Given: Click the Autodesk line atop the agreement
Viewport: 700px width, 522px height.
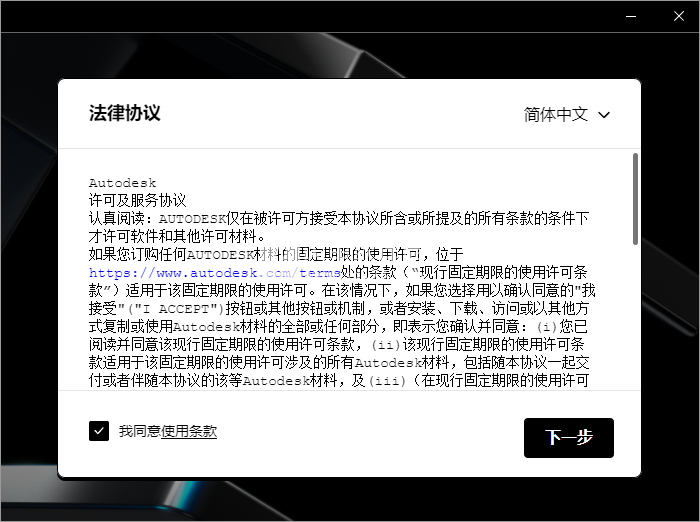Looking at the screenshot, I should (122, 183).
